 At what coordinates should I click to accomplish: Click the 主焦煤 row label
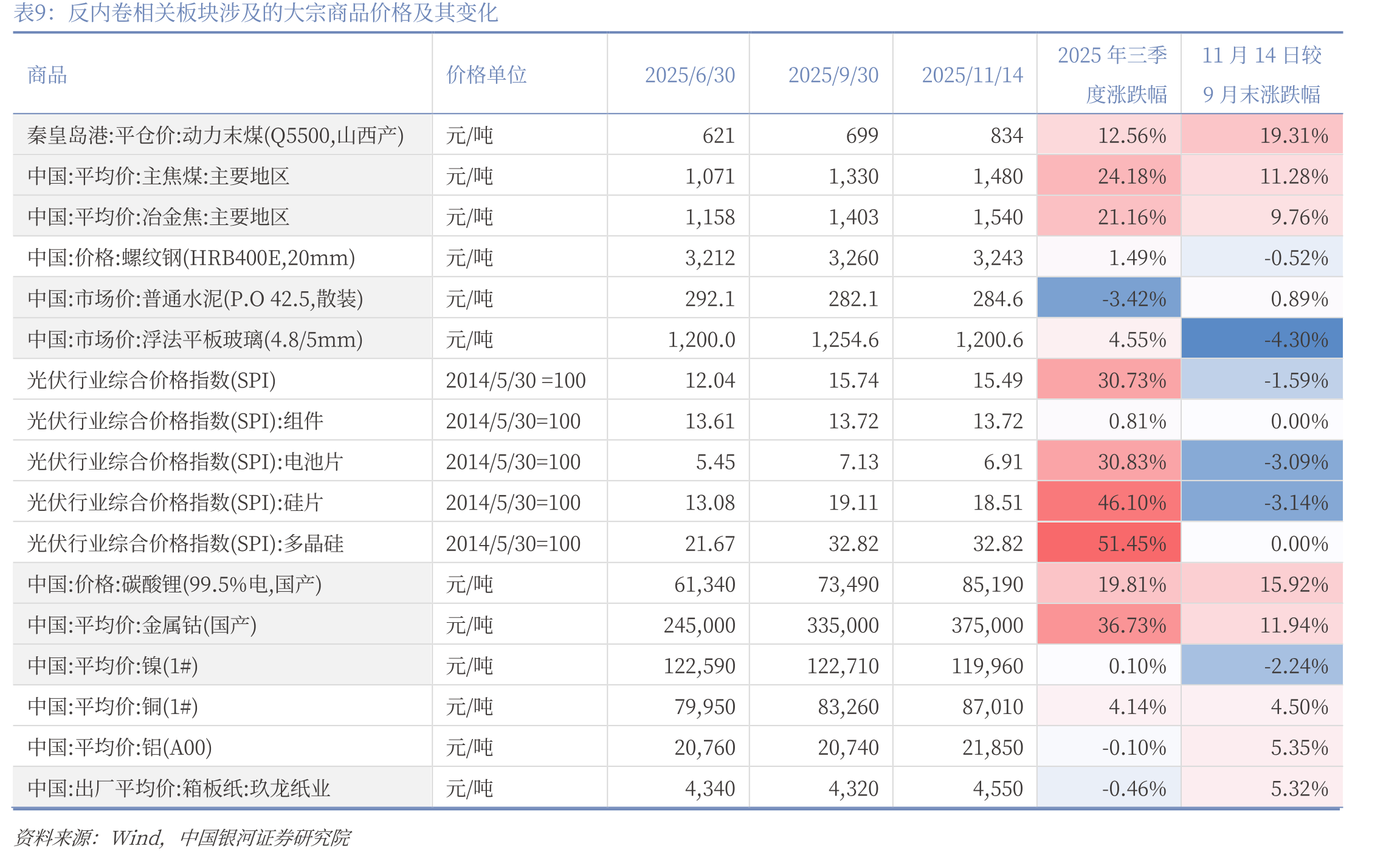click(x=158, y=176)
